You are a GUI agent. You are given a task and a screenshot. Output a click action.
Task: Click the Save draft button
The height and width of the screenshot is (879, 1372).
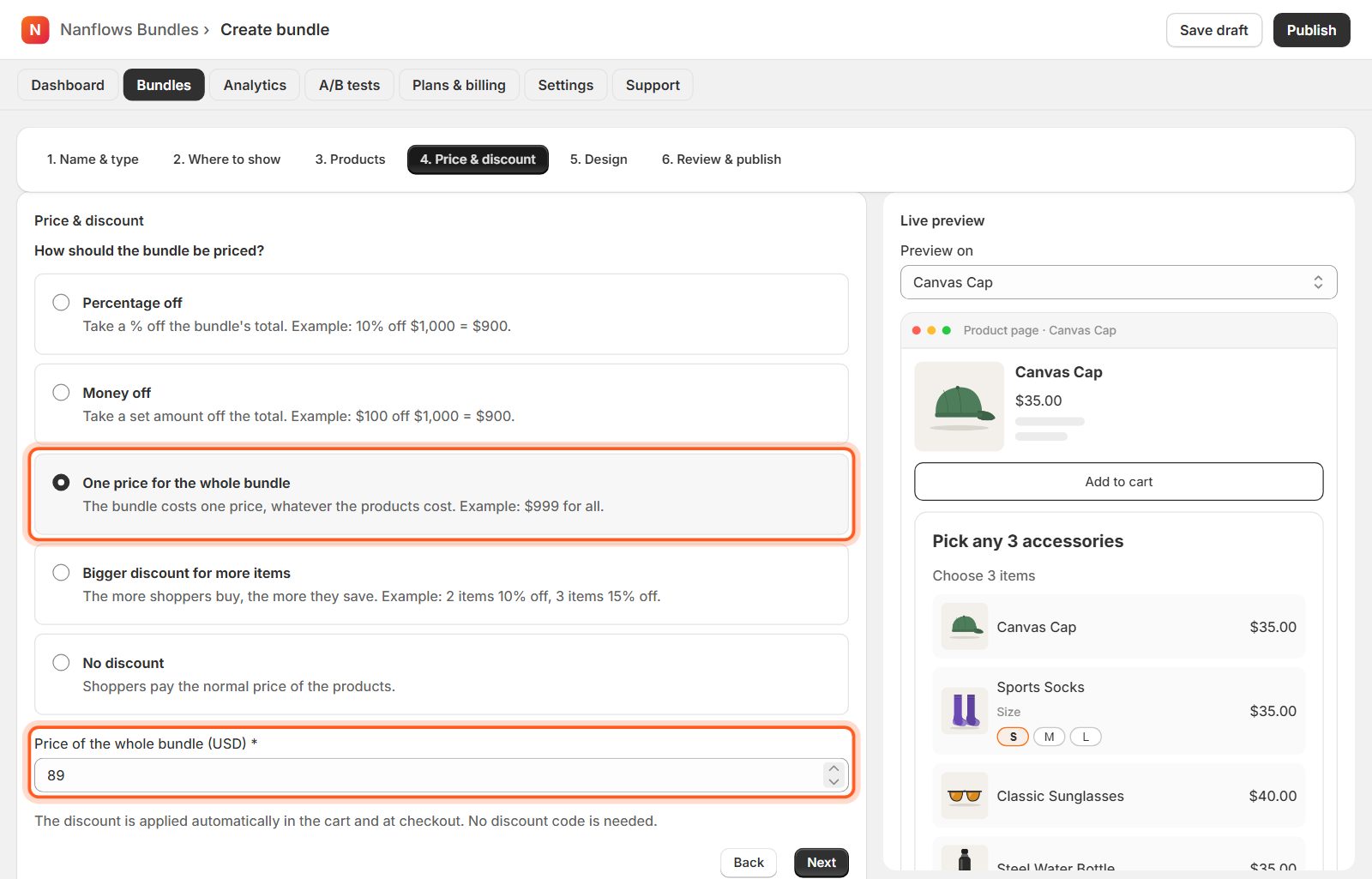1213,30
